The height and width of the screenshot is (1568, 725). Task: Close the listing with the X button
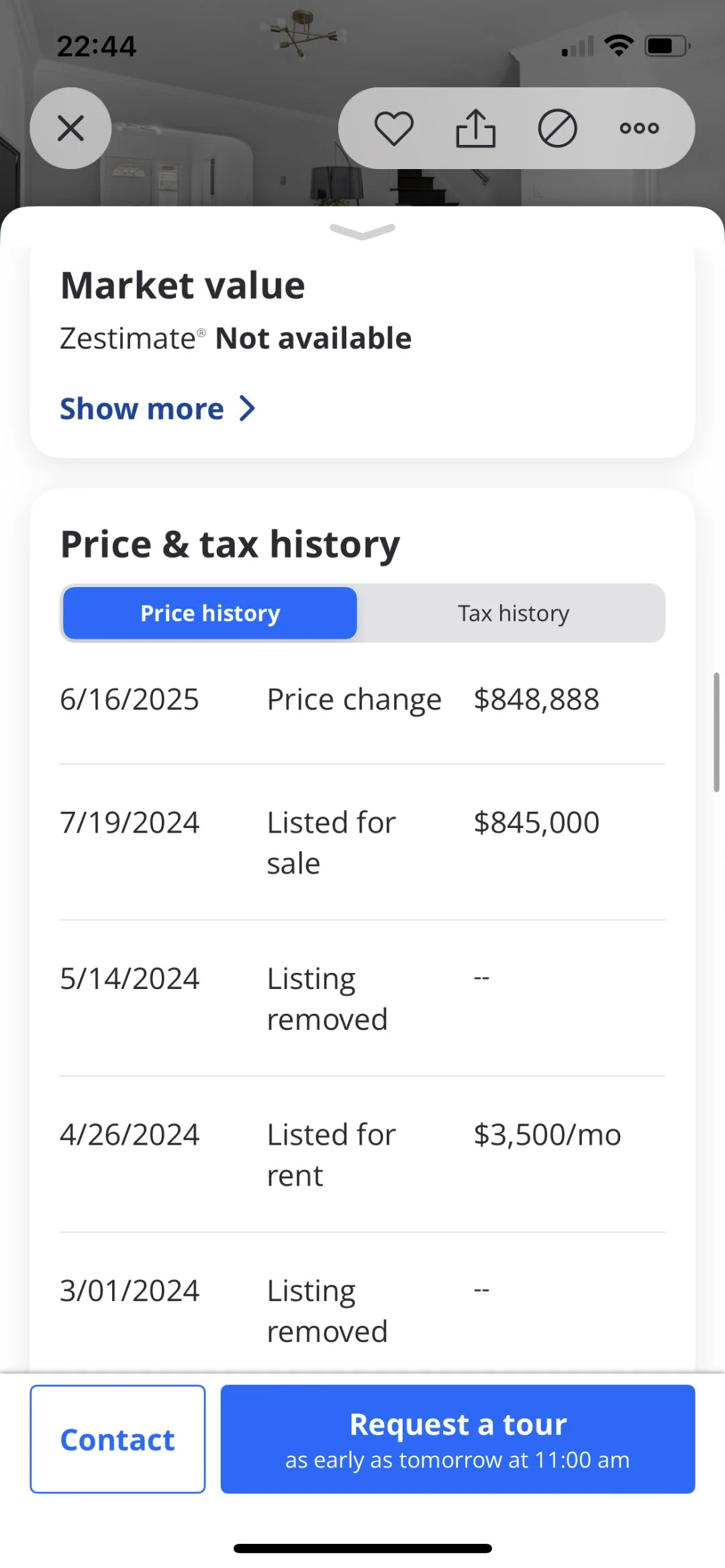point(70,128)
